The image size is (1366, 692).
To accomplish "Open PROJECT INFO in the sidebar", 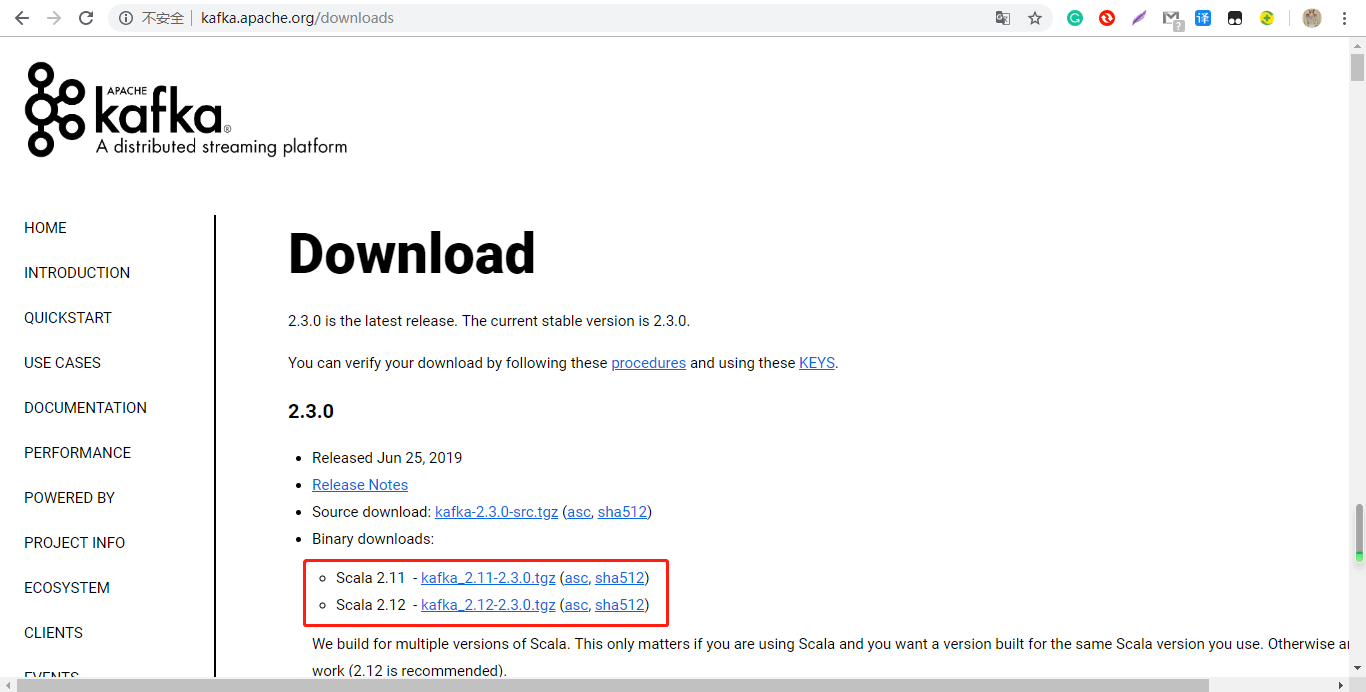I will (x=74, y=543).
